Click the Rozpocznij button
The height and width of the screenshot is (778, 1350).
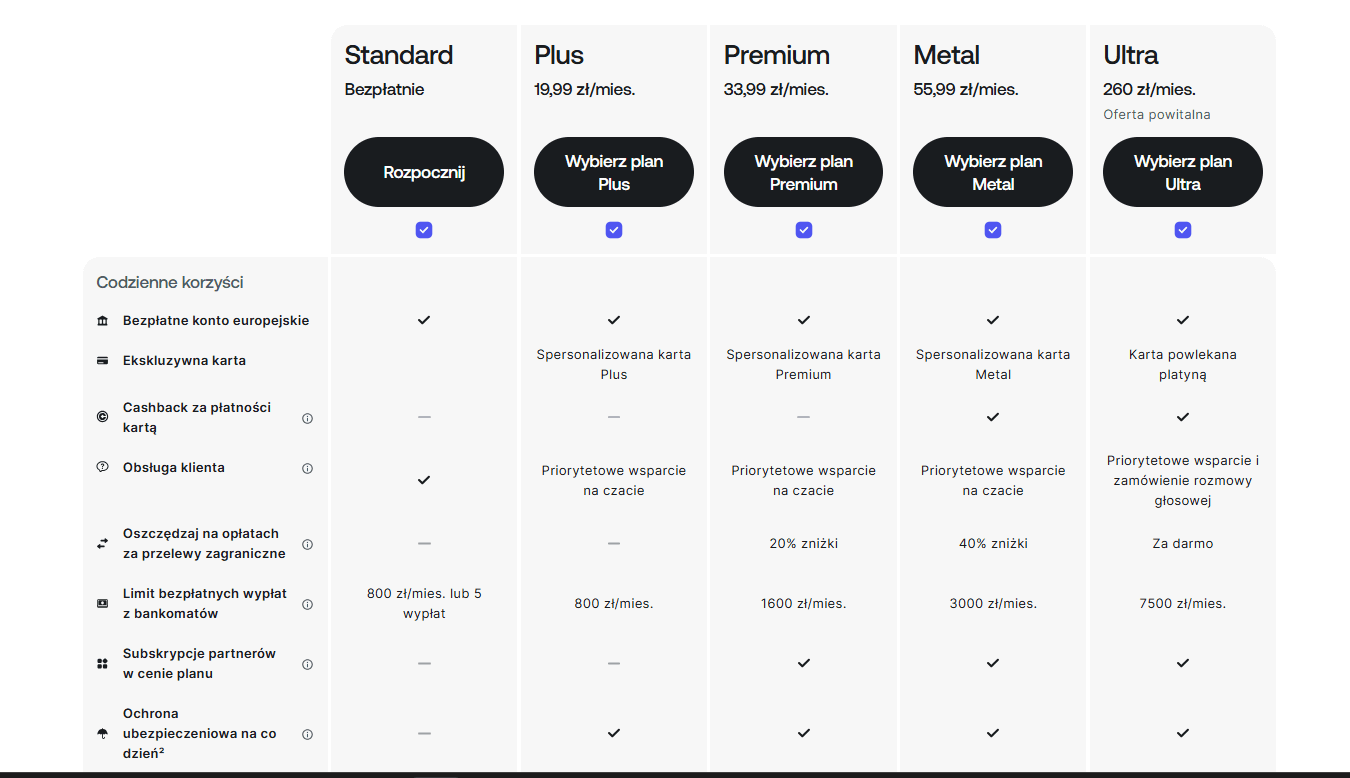[x=424, y=172]
